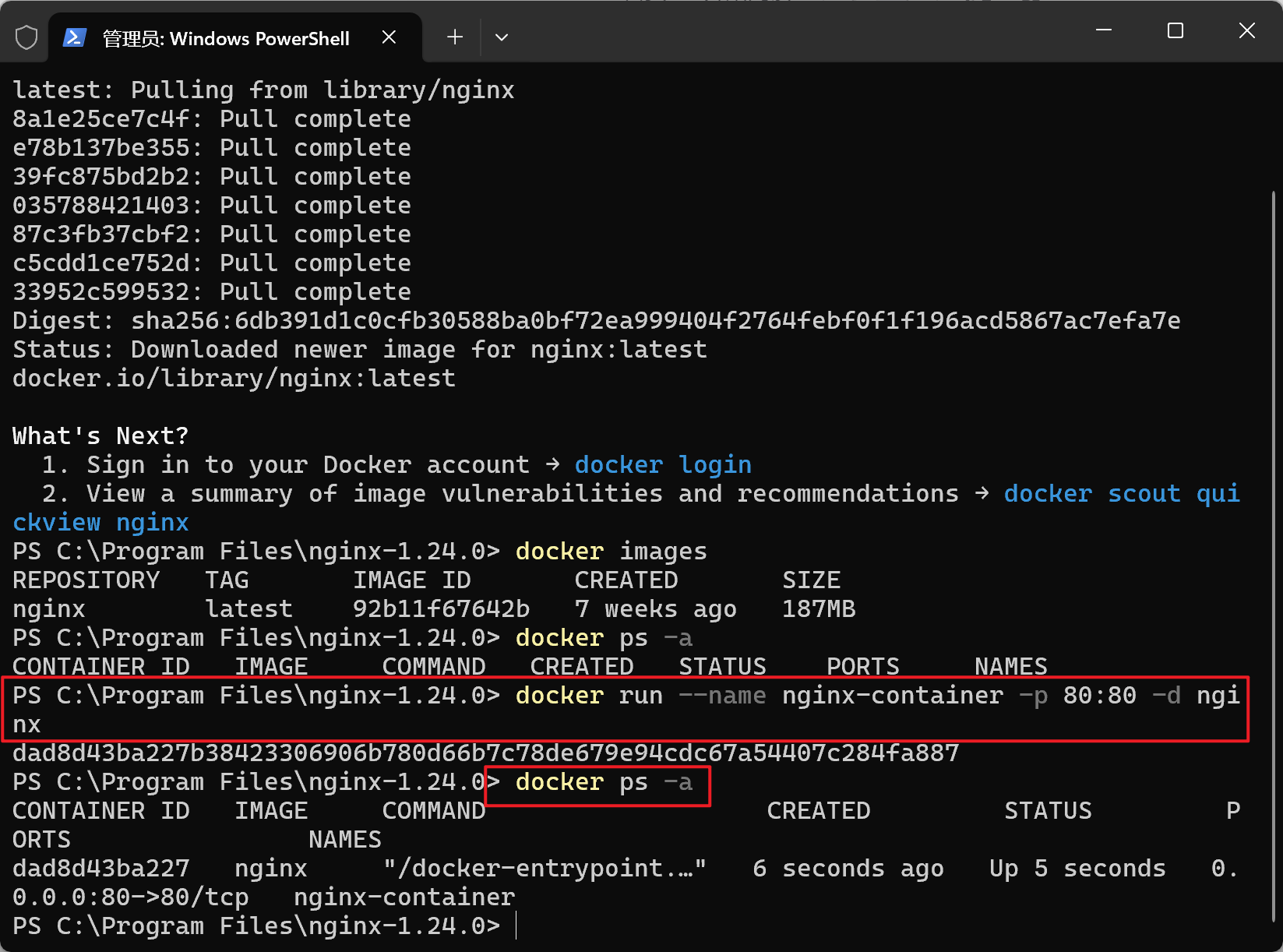This screenshot has height=952, width=1283.
Task: Click the 'docker scout' suggestion text
Action: pos(1091,494)
